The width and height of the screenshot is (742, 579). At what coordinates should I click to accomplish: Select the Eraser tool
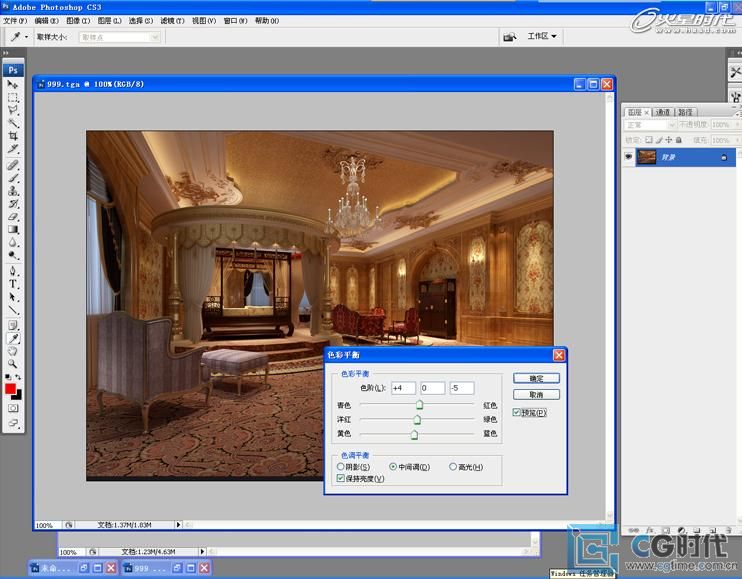(13, 217)
